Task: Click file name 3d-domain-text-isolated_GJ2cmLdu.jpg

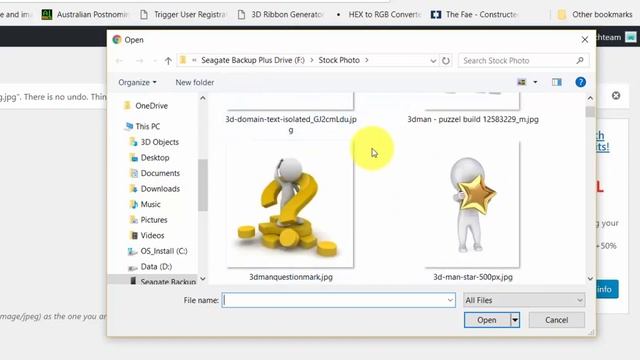Action: click(291, 124)
